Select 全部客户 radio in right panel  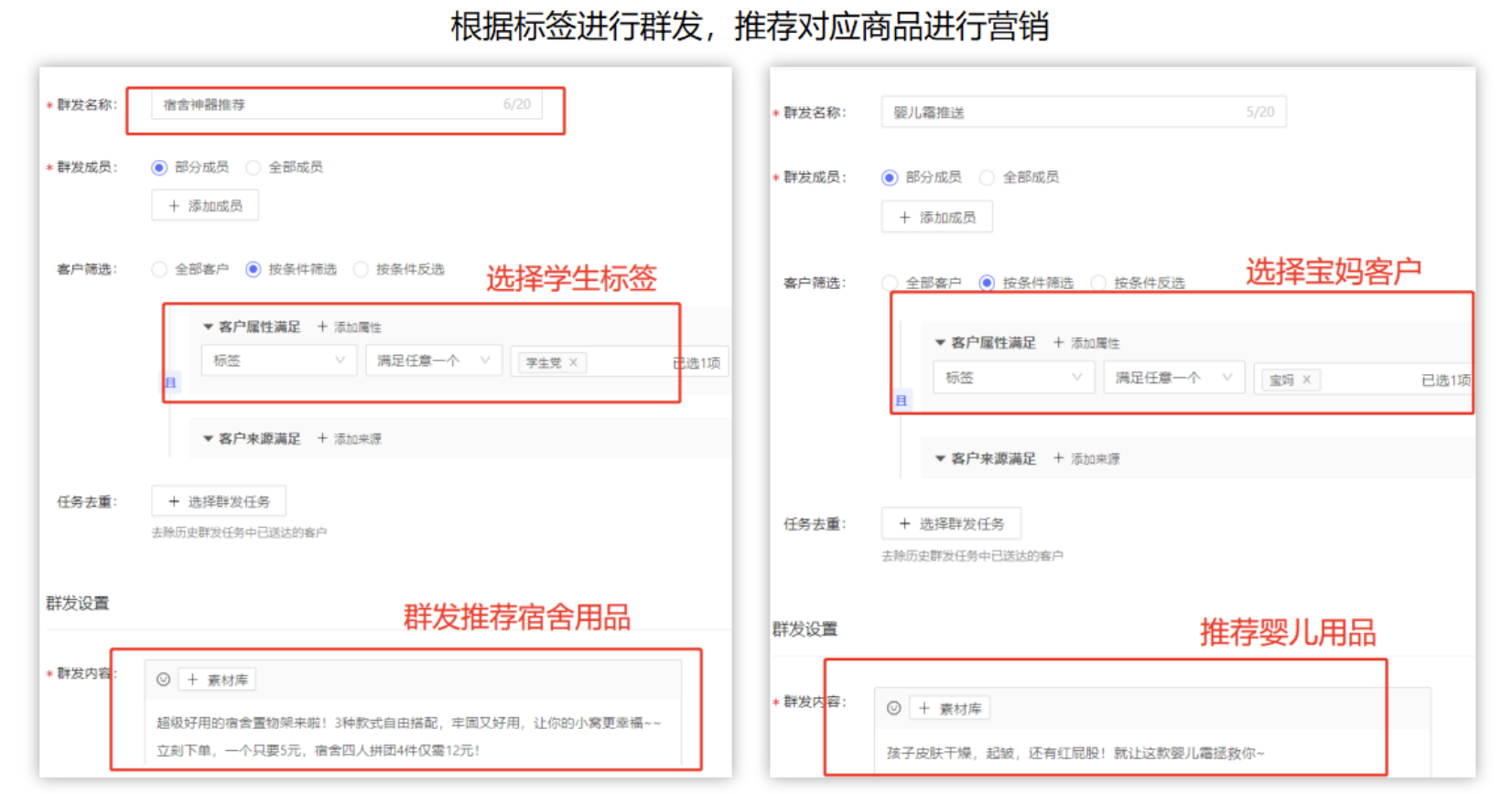[x=890, y=283]
